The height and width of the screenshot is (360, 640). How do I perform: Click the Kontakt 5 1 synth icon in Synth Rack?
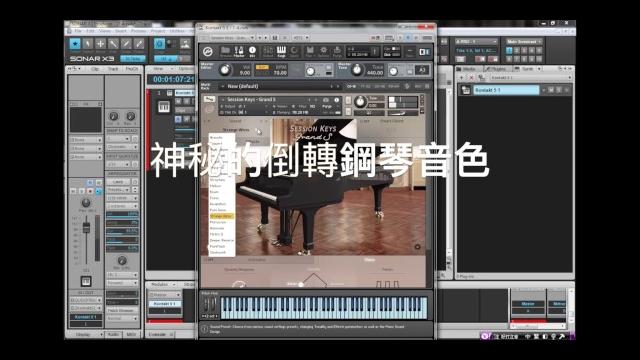(x=466, y=90)
